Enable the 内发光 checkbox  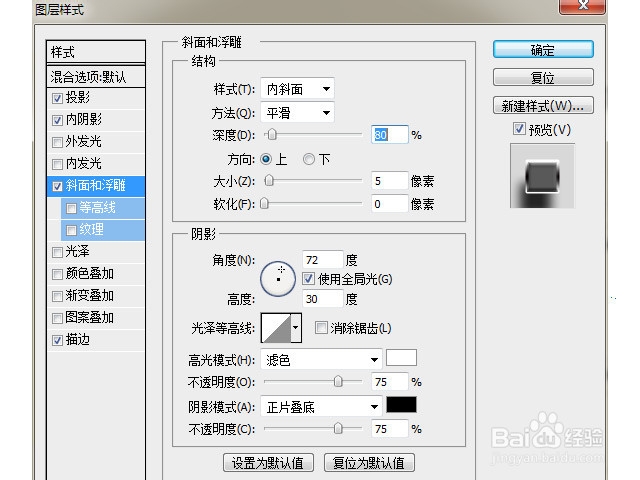pyautogui.click(x=57, y=164)
